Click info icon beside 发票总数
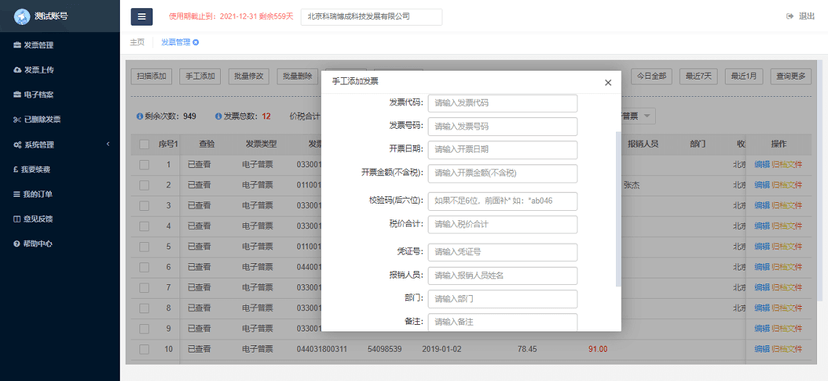This screenshot has height=381, width=828. pyautogui.click(x=218, y=116)
